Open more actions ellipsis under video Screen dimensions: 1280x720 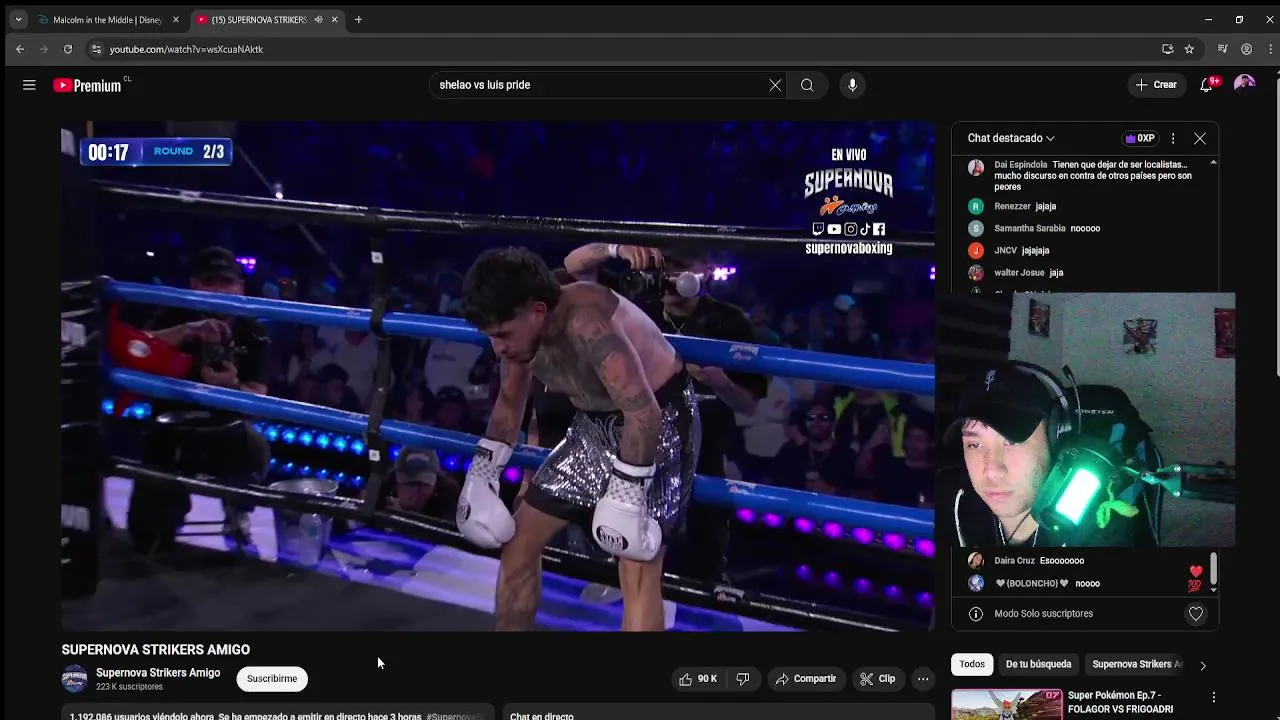[923, 679]
